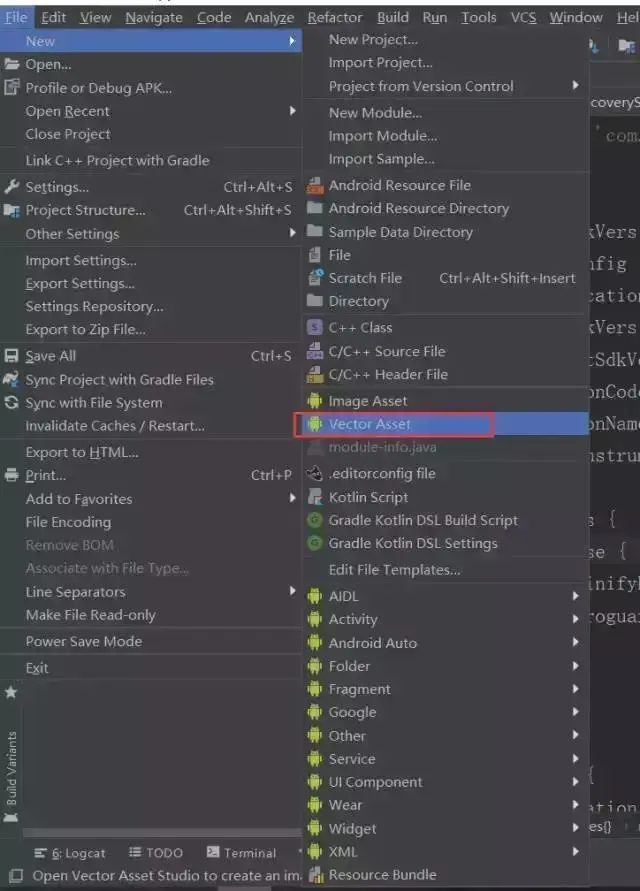Click the Android Resource File icon
The image size is (640, 891).
316,185
